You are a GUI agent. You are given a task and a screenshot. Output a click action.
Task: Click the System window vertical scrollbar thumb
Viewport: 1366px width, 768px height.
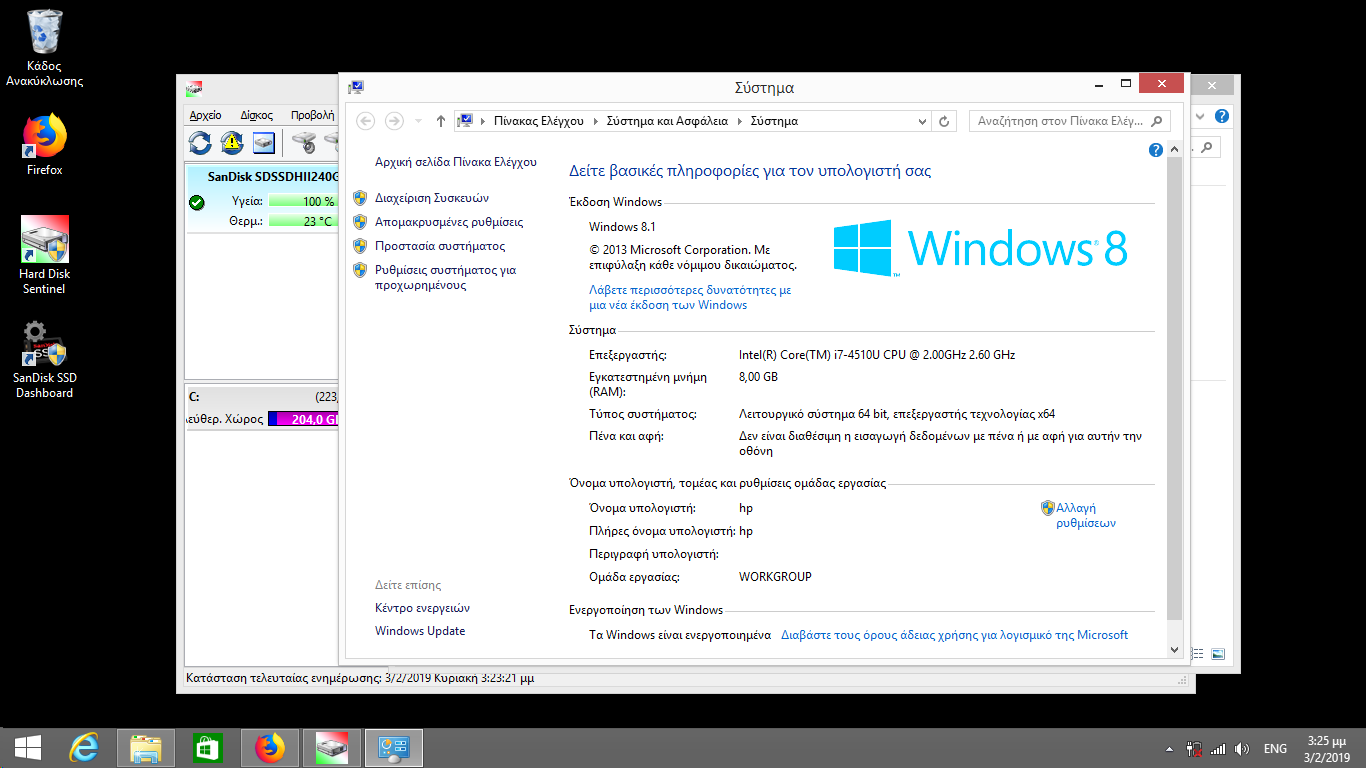click(x=1175, y=387)
